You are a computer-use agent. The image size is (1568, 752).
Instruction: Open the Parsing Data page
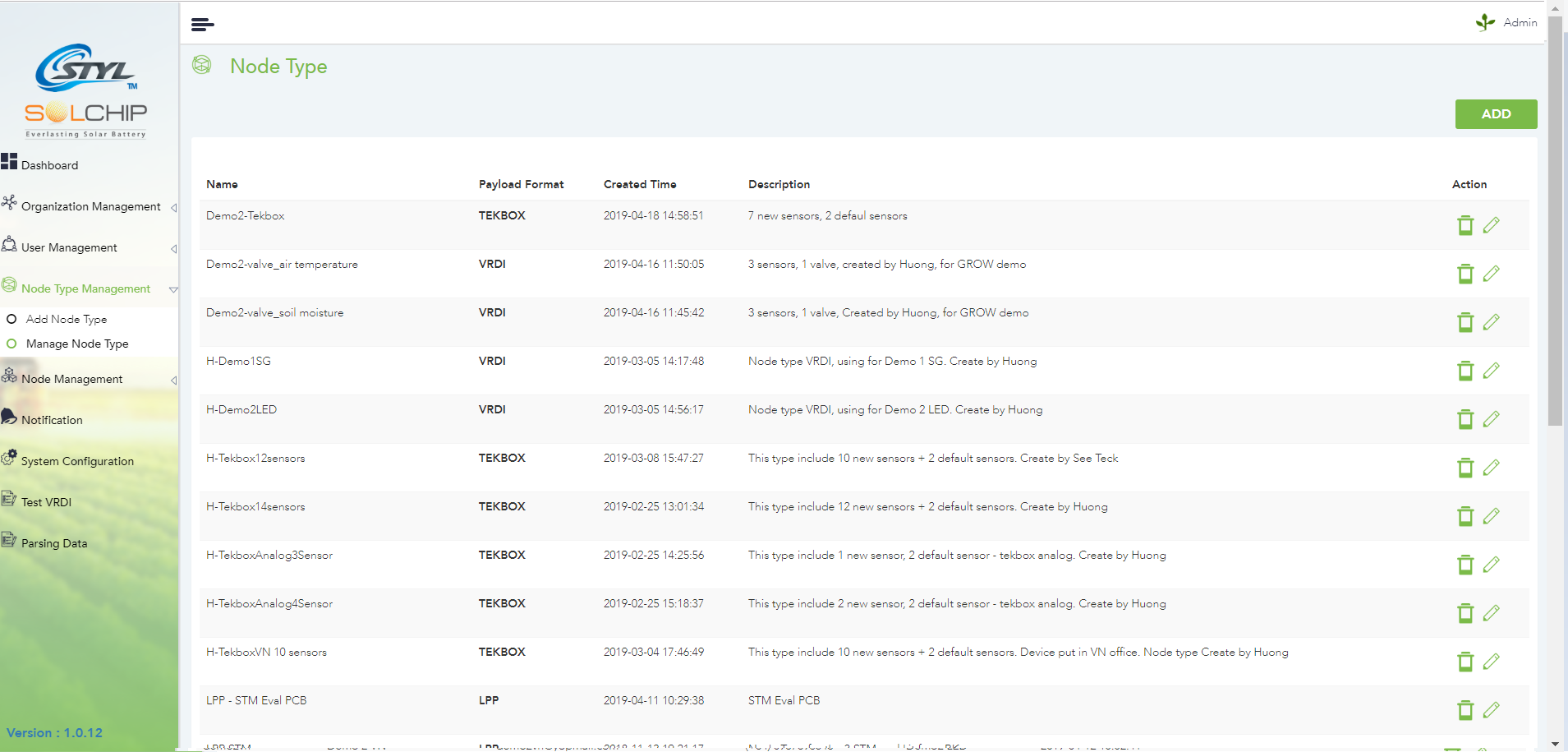pyautogui.click(x=54, y=543)
